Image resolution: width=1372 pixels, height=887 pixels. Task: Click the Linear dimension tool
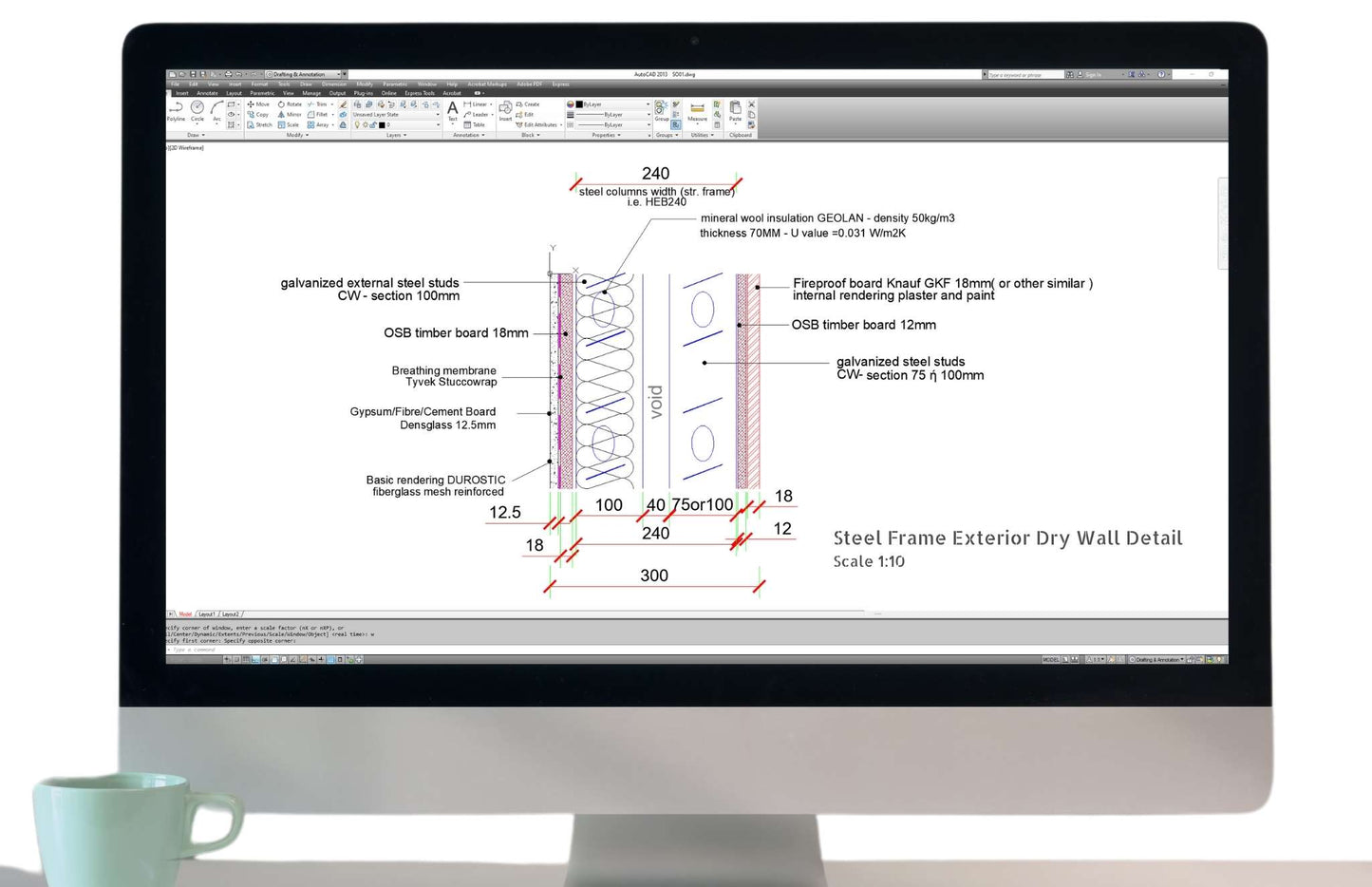(x=476, y=104)
